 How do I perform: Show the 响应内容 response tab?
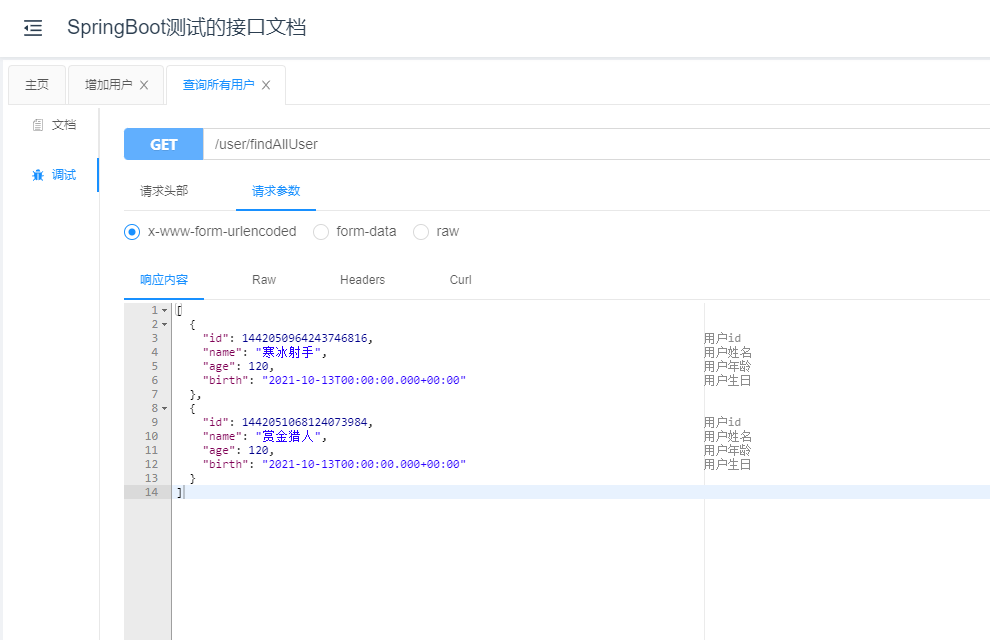click(164, 280)
